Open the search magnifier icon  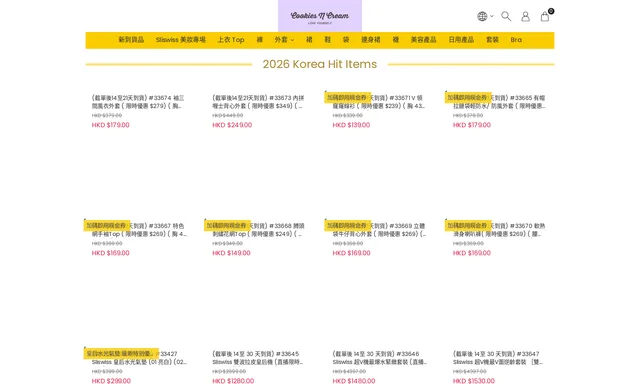506,16
